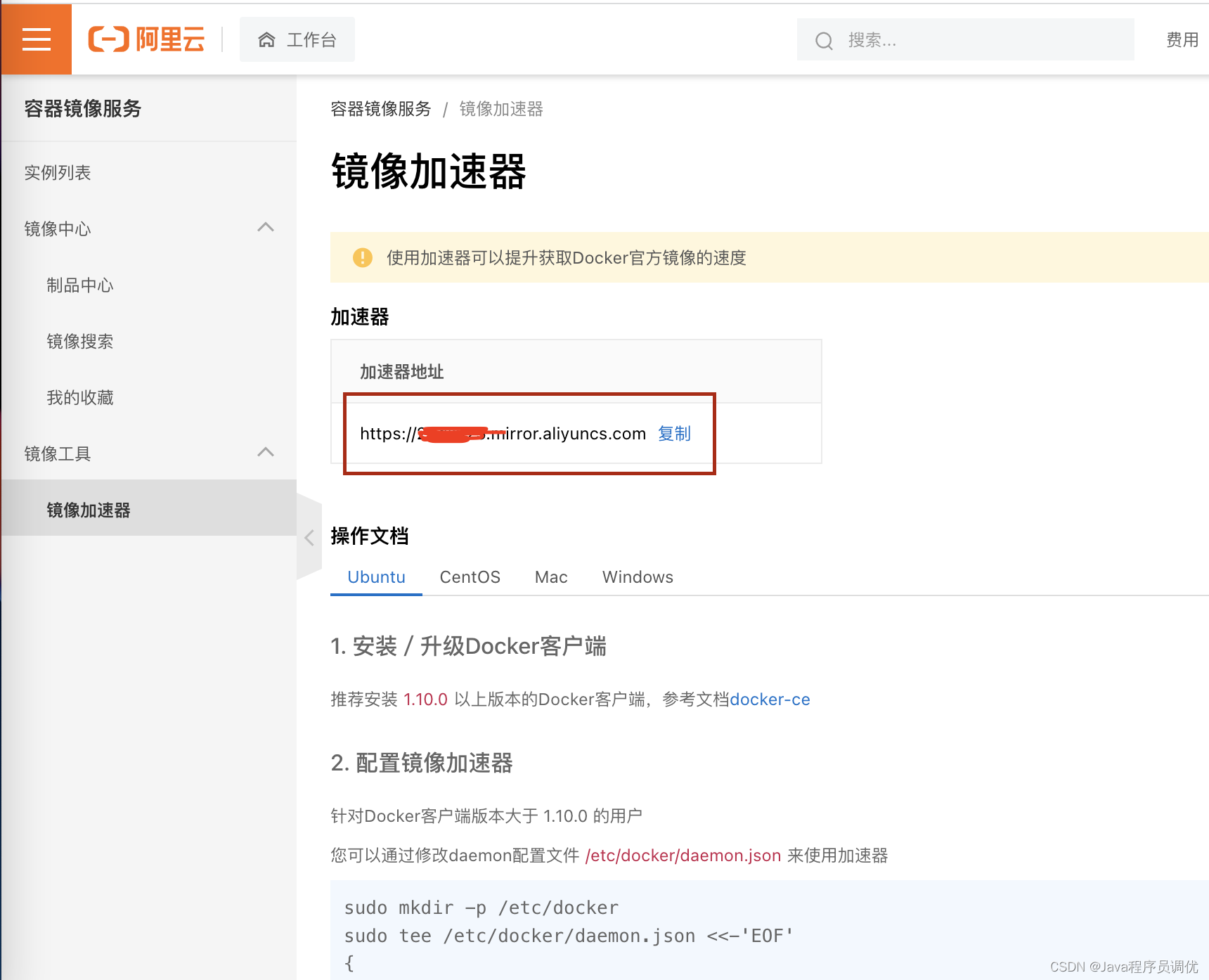Image resolution: width=1209 pixels, height=980 pixels.
Task: Collapse the 镜像工具 section chevron
Action: click(x=266, y=453)
